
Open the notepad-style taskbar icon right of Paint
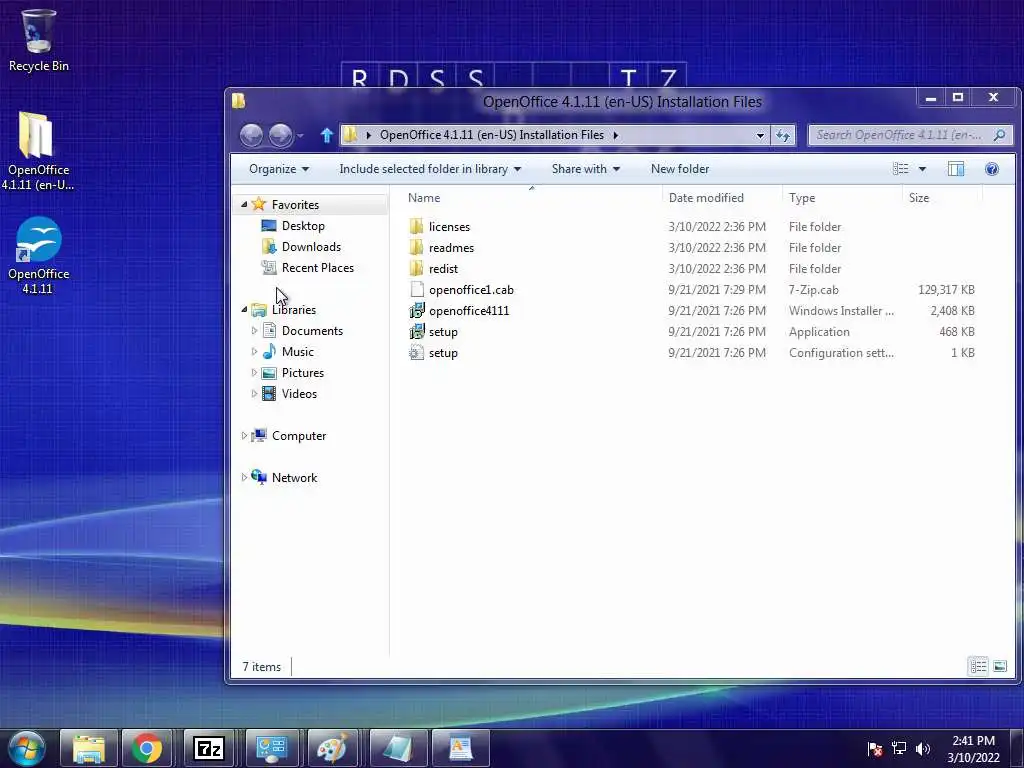click(x=397, y=748)
